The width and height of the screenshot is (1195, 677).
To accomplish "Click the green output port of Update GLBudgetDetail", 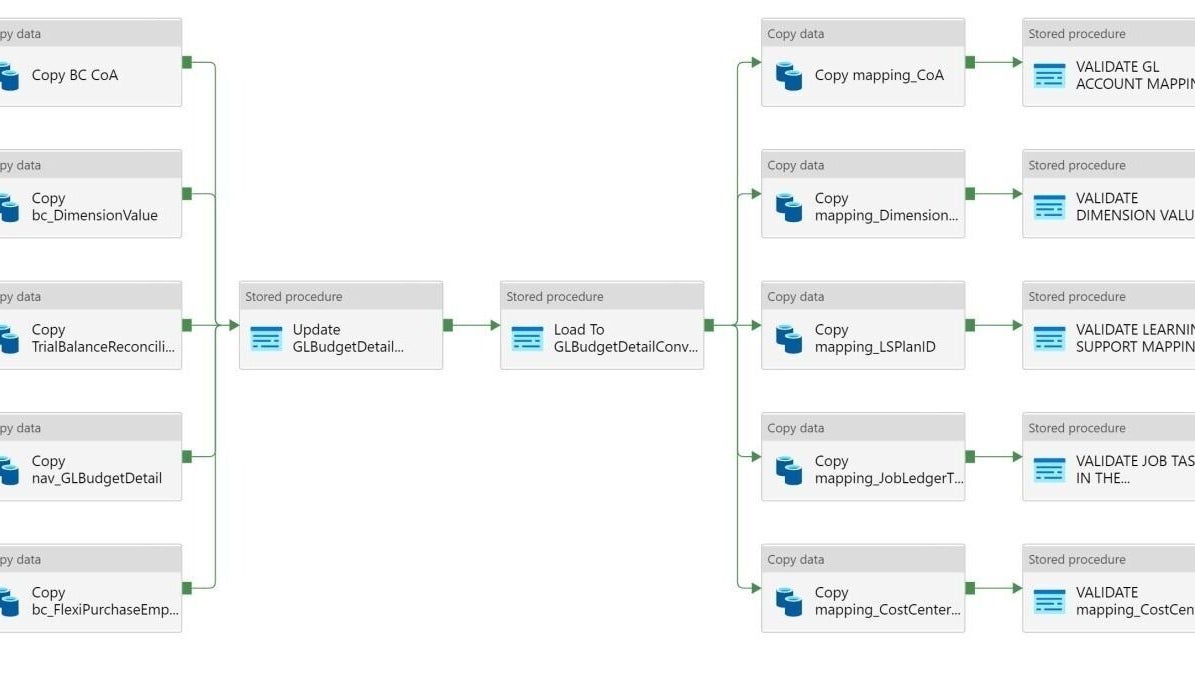I will [447, 324].
